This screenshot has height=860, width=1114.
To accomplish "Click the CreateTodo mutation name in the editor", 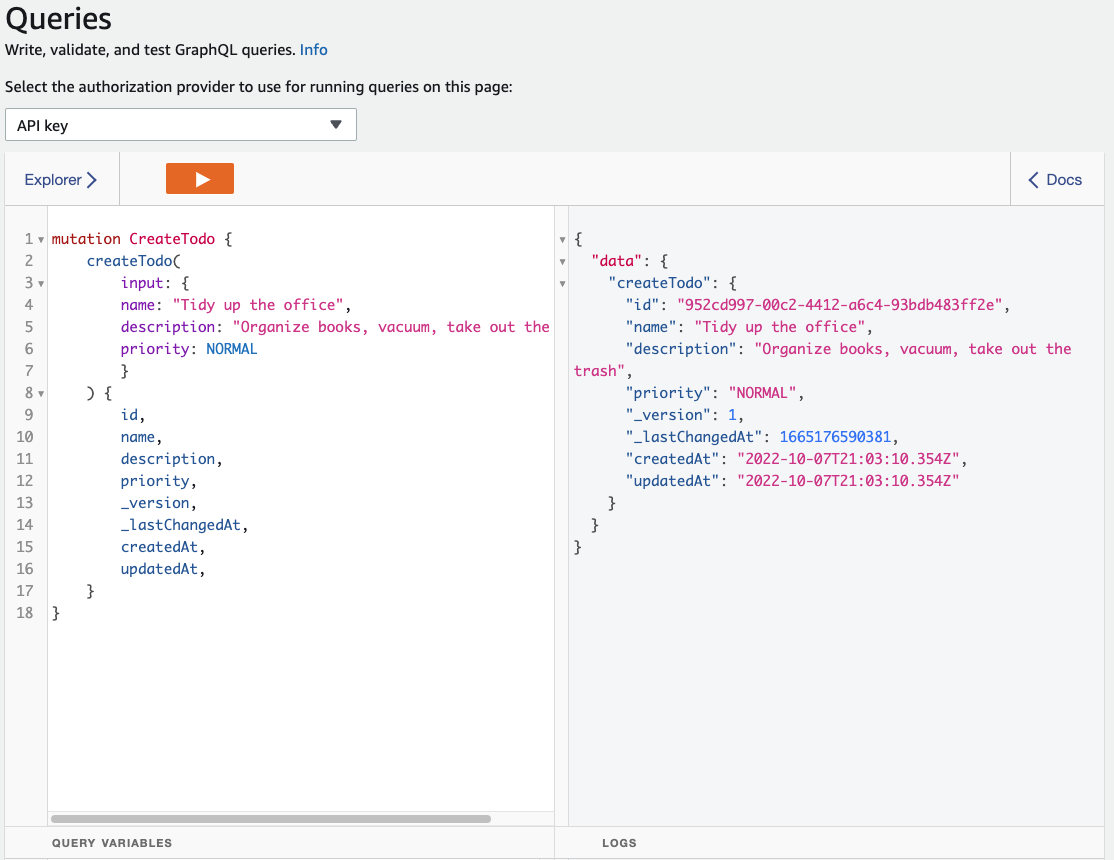I will 172,239.
